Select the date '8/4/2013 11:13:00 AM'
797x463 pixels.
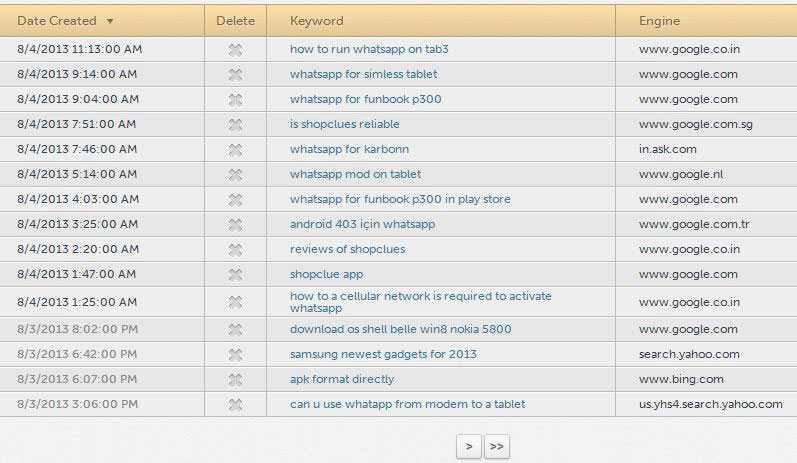coord(80,49)
